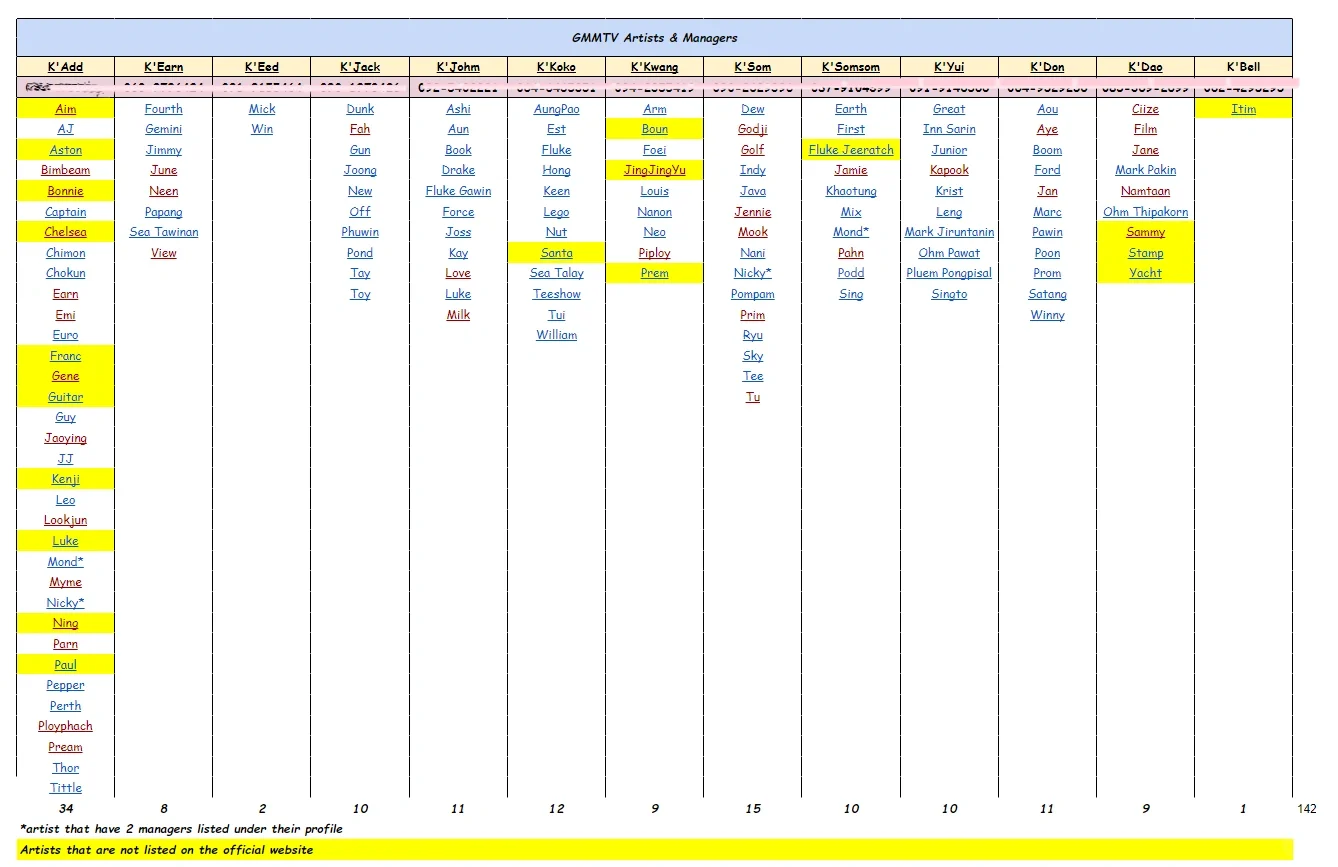Open the Ohm Thipakorn artist link
The image size is (1338, 867).
click(x=1145, y=212)
